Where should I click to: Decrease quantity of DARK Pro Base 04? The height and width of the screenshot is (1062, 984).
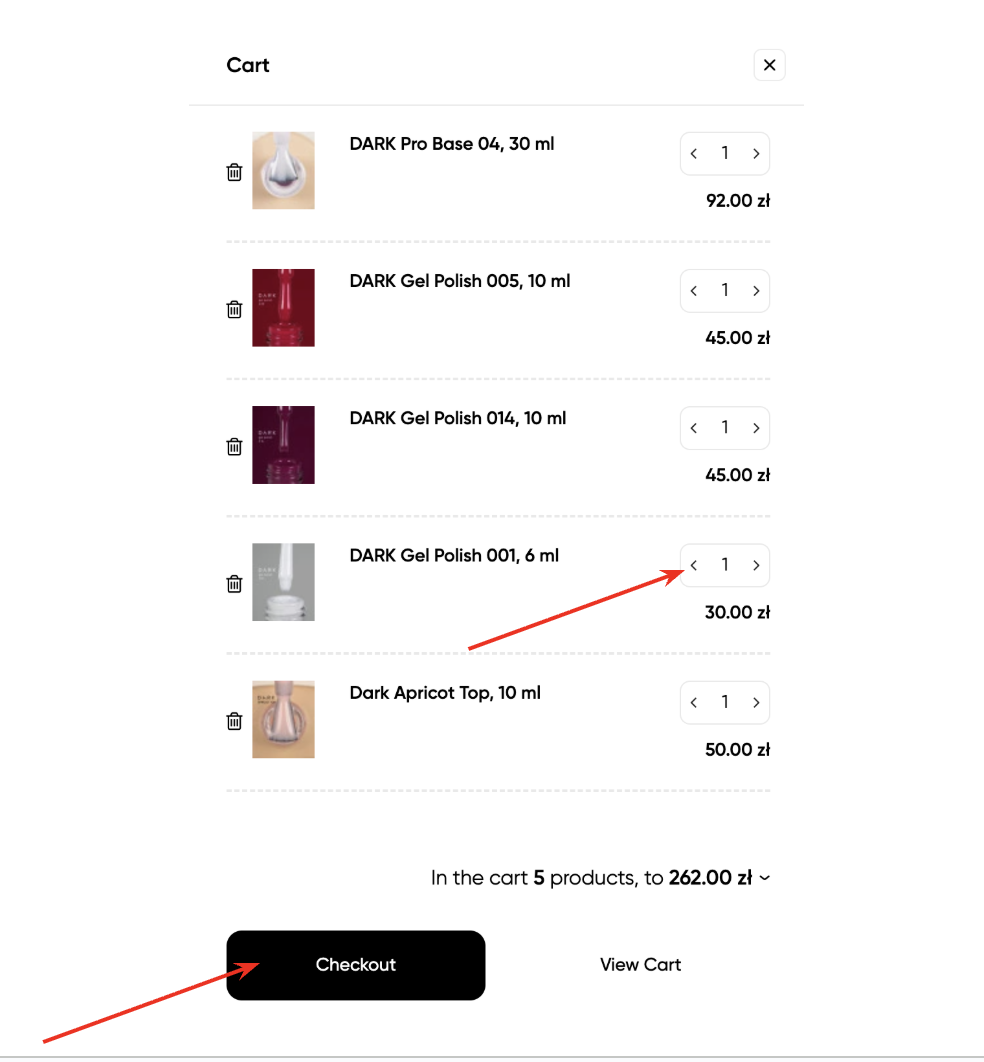(x=694, y=154)
